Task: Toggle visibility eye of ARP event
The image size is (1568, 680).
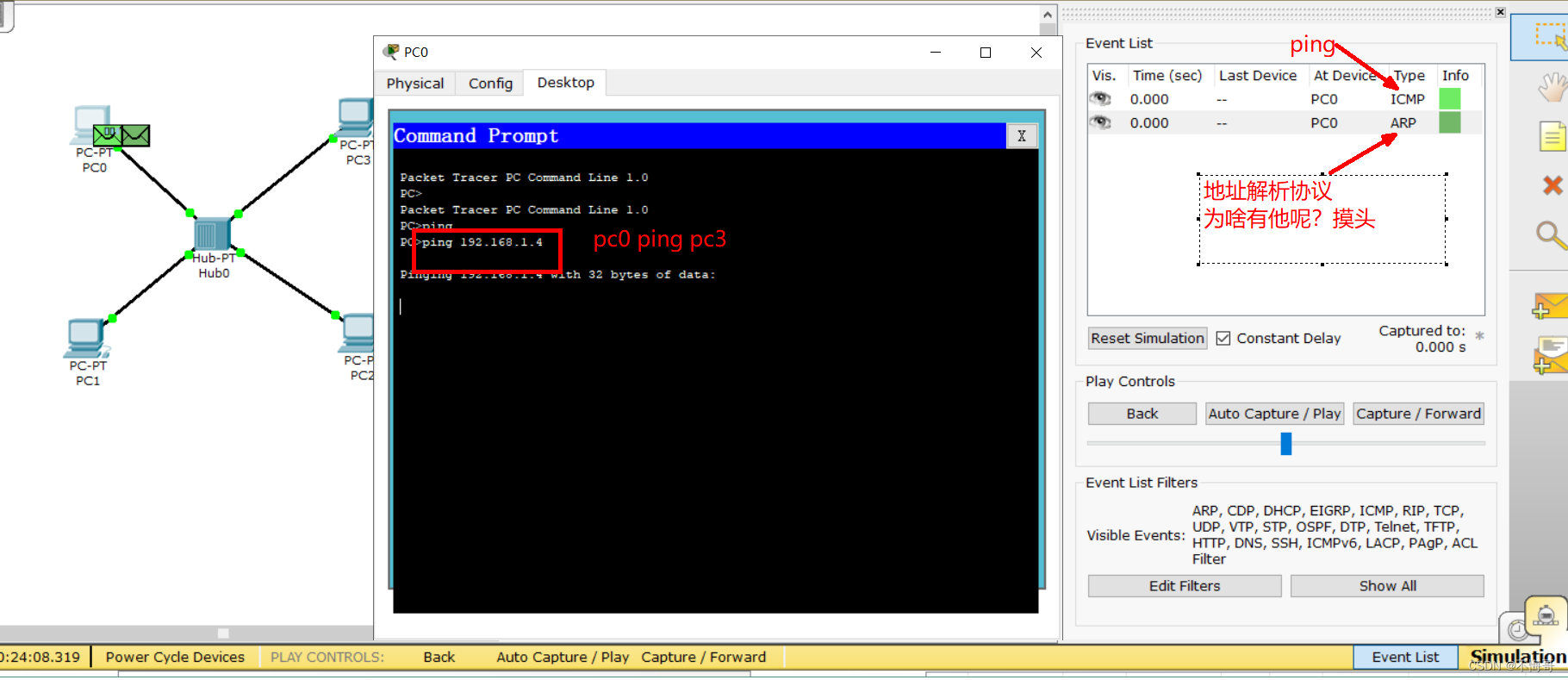Action: click(1100, 122)
